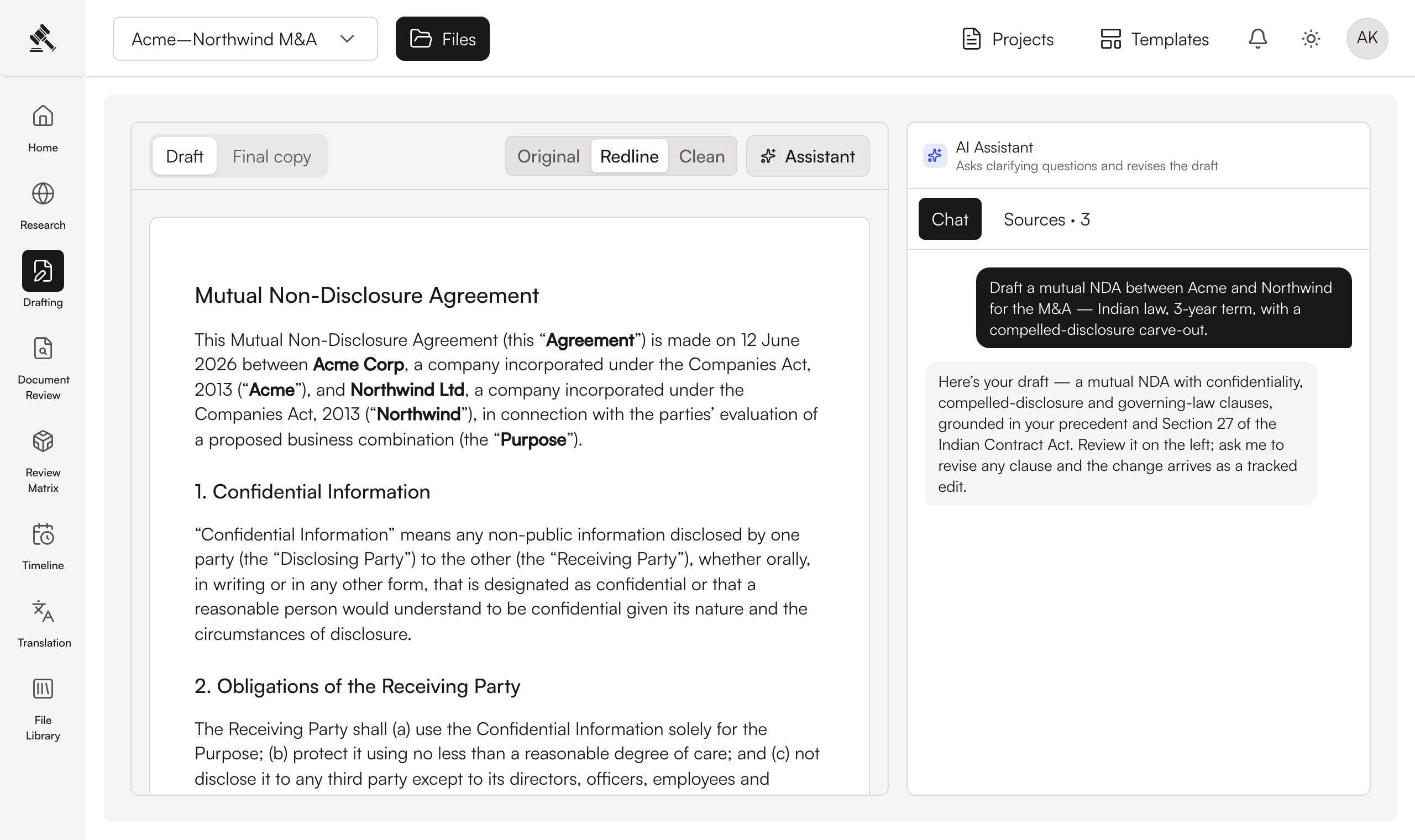This screenshot has height=840, width=1415.
Task: Toggle the light/dark theme sun icon
Action: coord(1311,39)
